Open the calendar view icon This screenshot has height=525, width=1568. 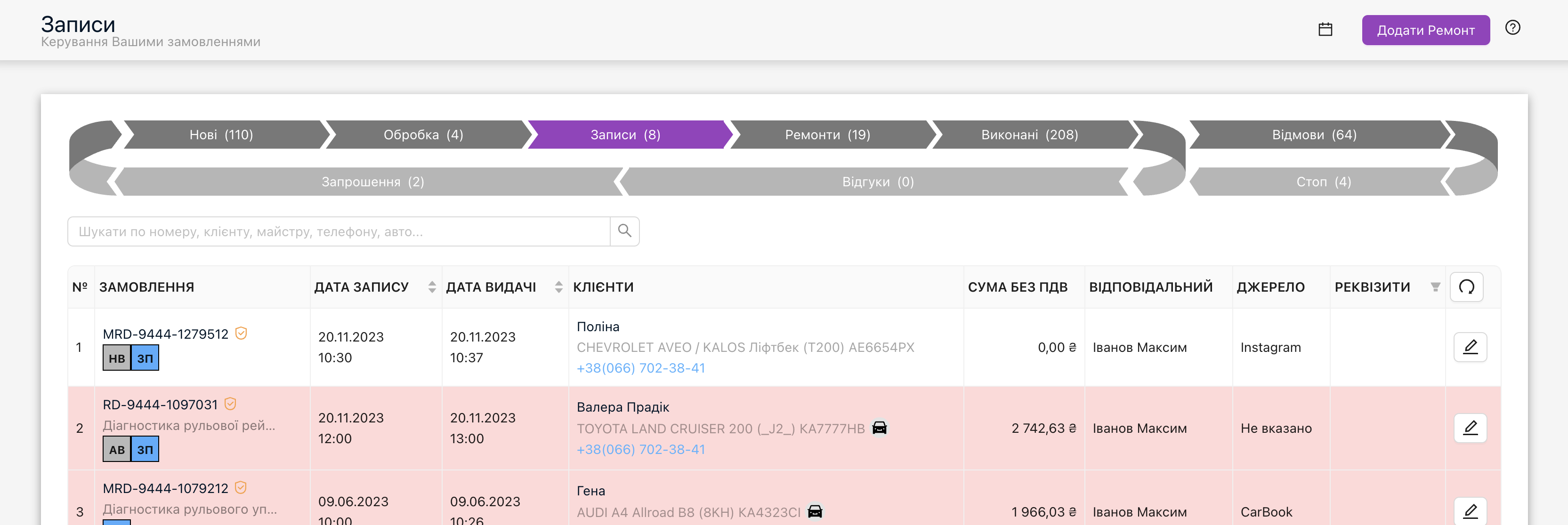1325,29
